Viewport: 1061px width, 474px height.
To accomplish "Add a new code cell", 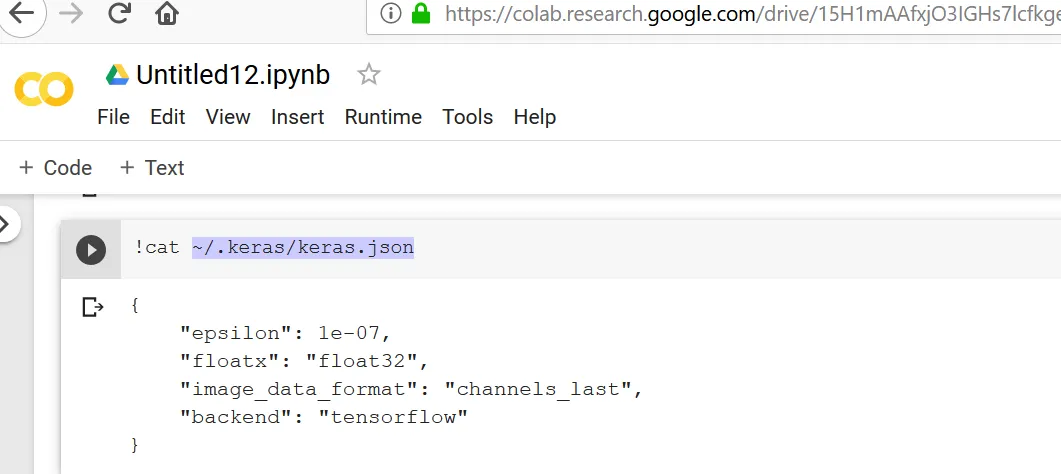I will [56, 168].
